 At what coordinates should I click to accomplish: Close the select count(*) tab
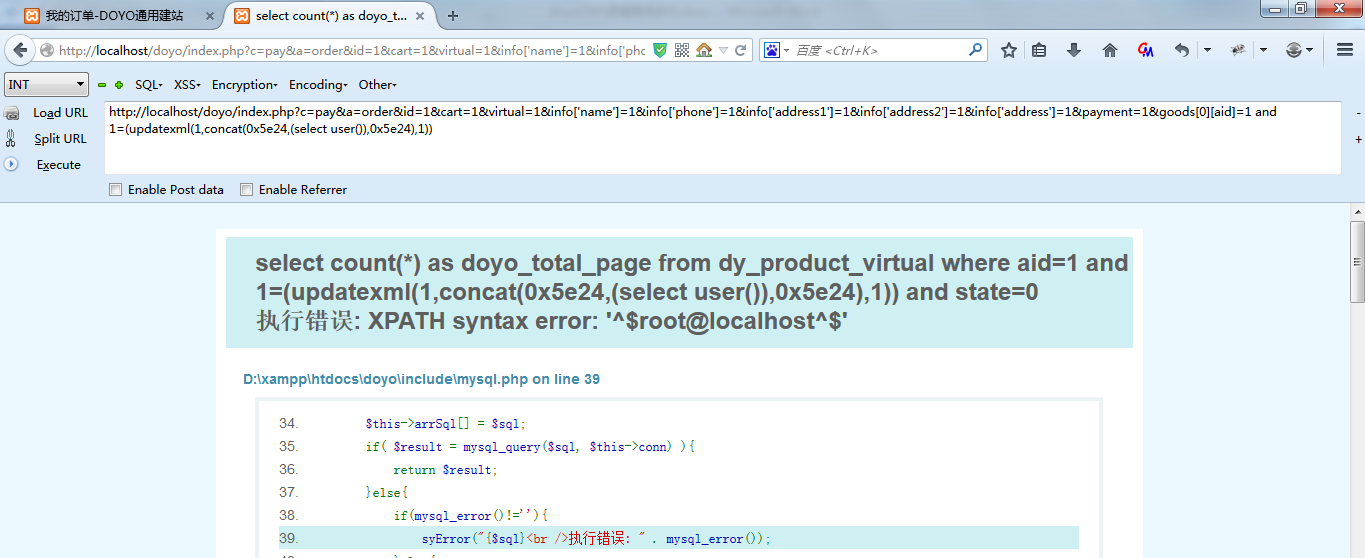[422, 16]
